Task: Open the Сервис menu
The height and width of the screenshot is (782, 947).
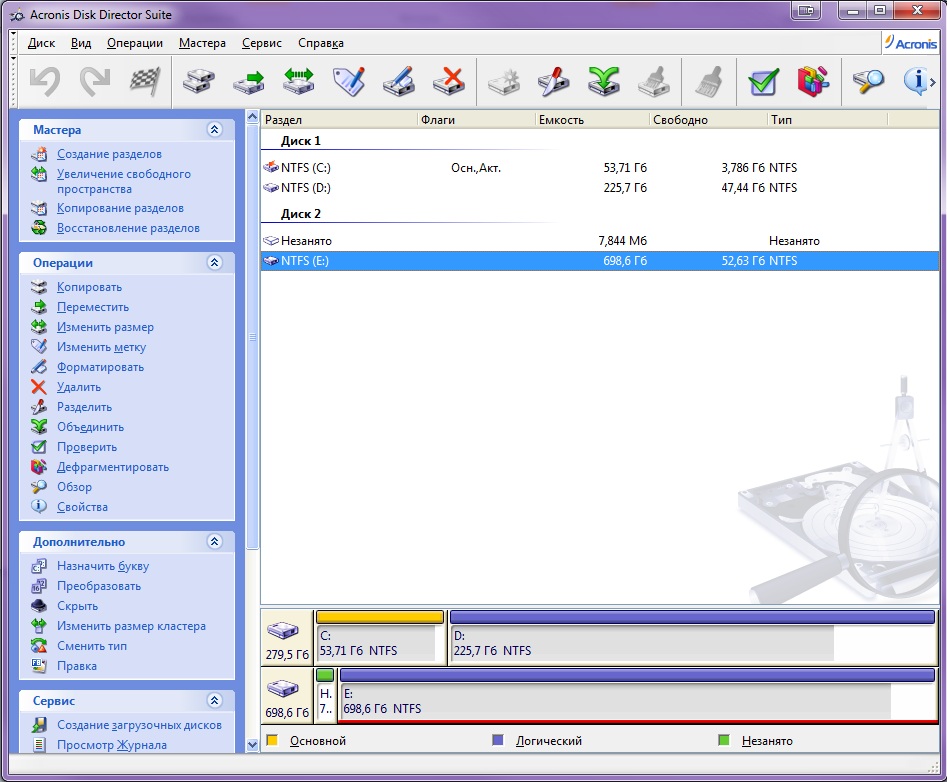Action: click(x=262, y=43)
